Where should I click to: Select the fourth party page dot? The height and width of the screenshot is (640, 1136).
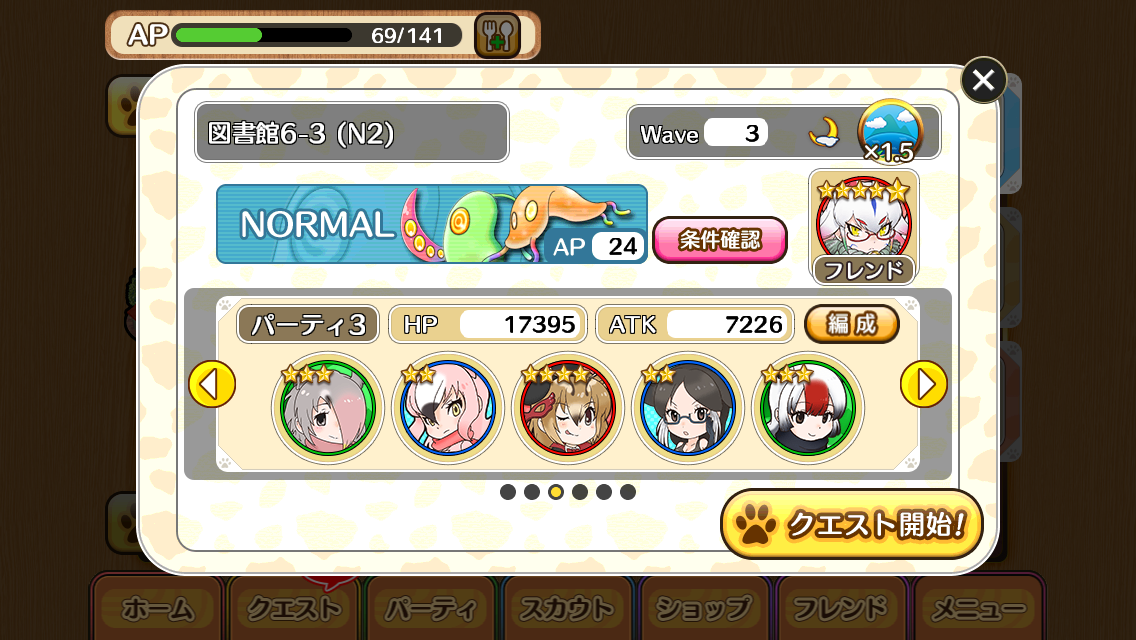tap(580, 492)
